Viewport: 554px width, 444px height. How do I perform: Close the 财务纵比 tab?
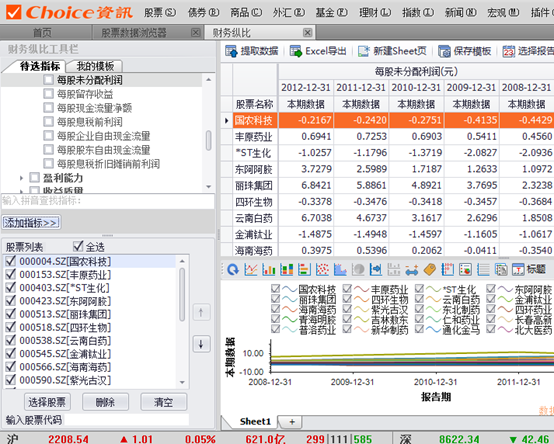coord(308,33)
